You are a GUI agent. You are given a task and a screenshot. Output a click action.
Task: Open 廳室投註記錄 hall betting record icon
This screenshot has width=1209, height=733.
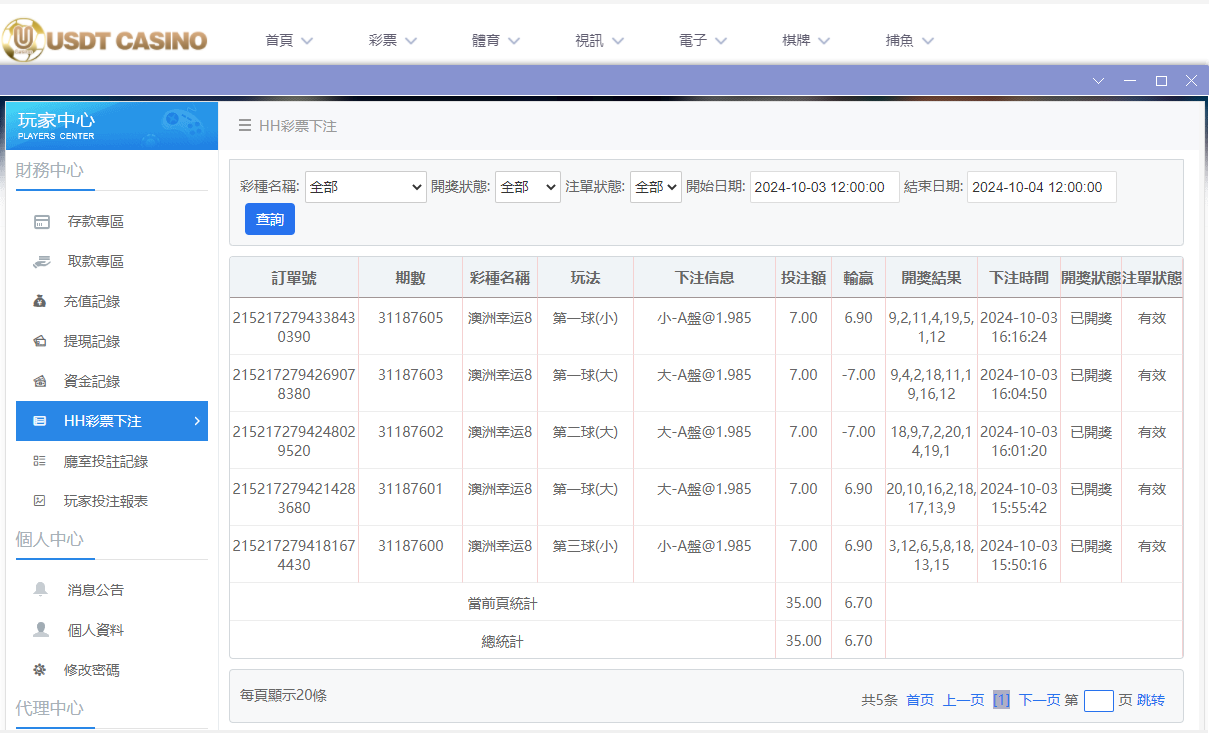click(41, 461)
